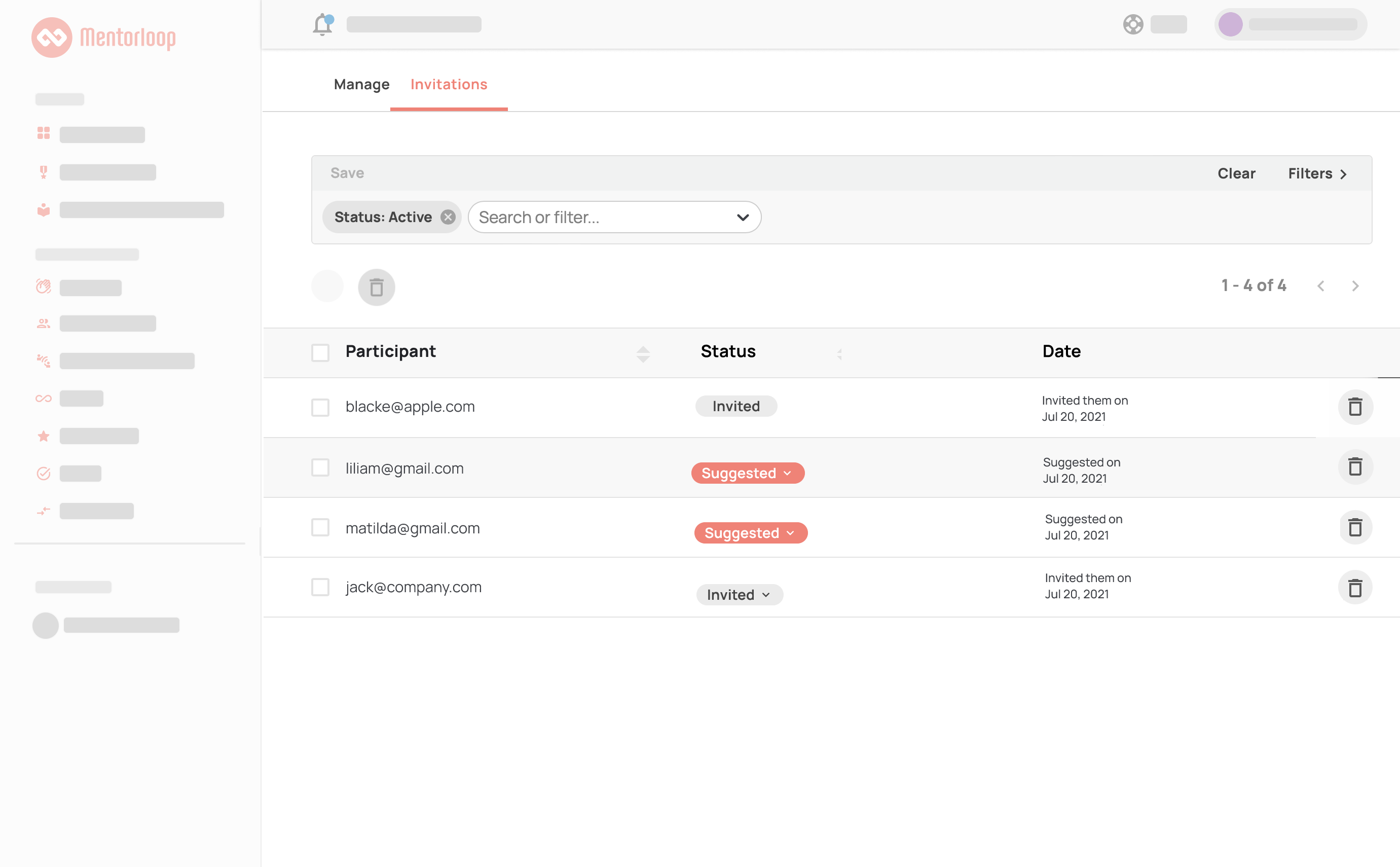
Task: Click the Date column header
Action: click(x=1061, y=351)
